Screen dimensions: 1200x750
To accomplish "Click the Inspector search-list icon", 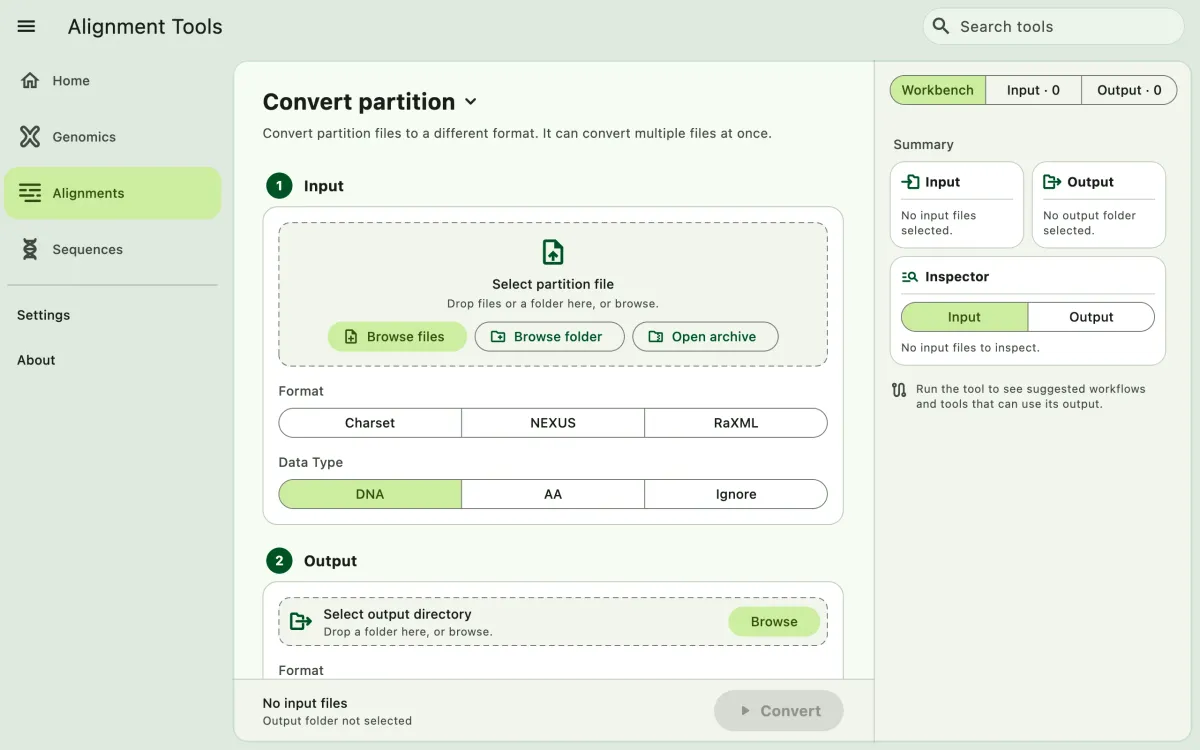I will click(910, 277).
